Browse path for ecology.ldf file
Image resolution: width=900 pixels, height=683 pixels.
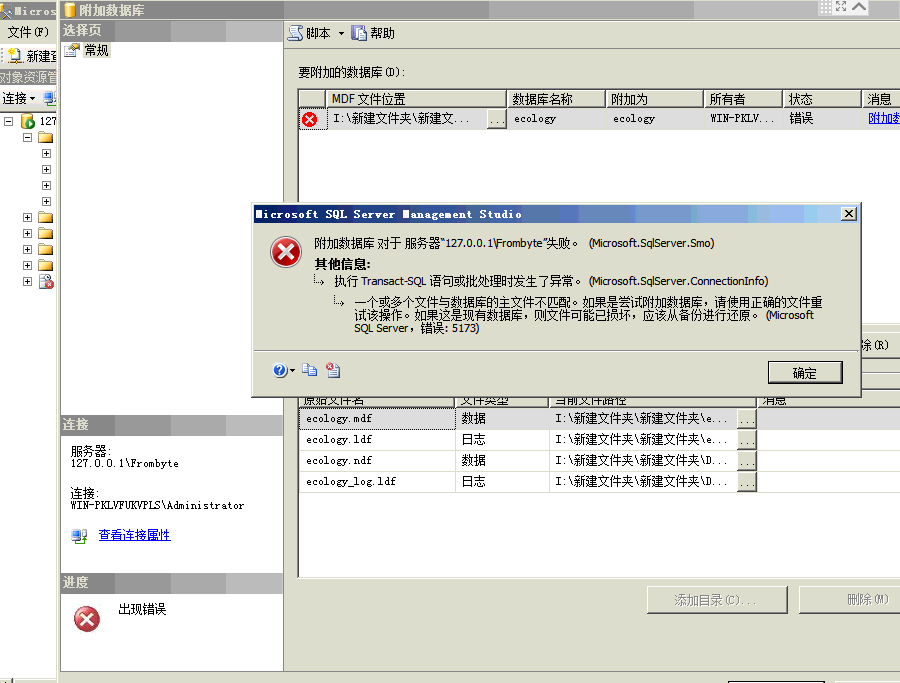tap(747, 440)
